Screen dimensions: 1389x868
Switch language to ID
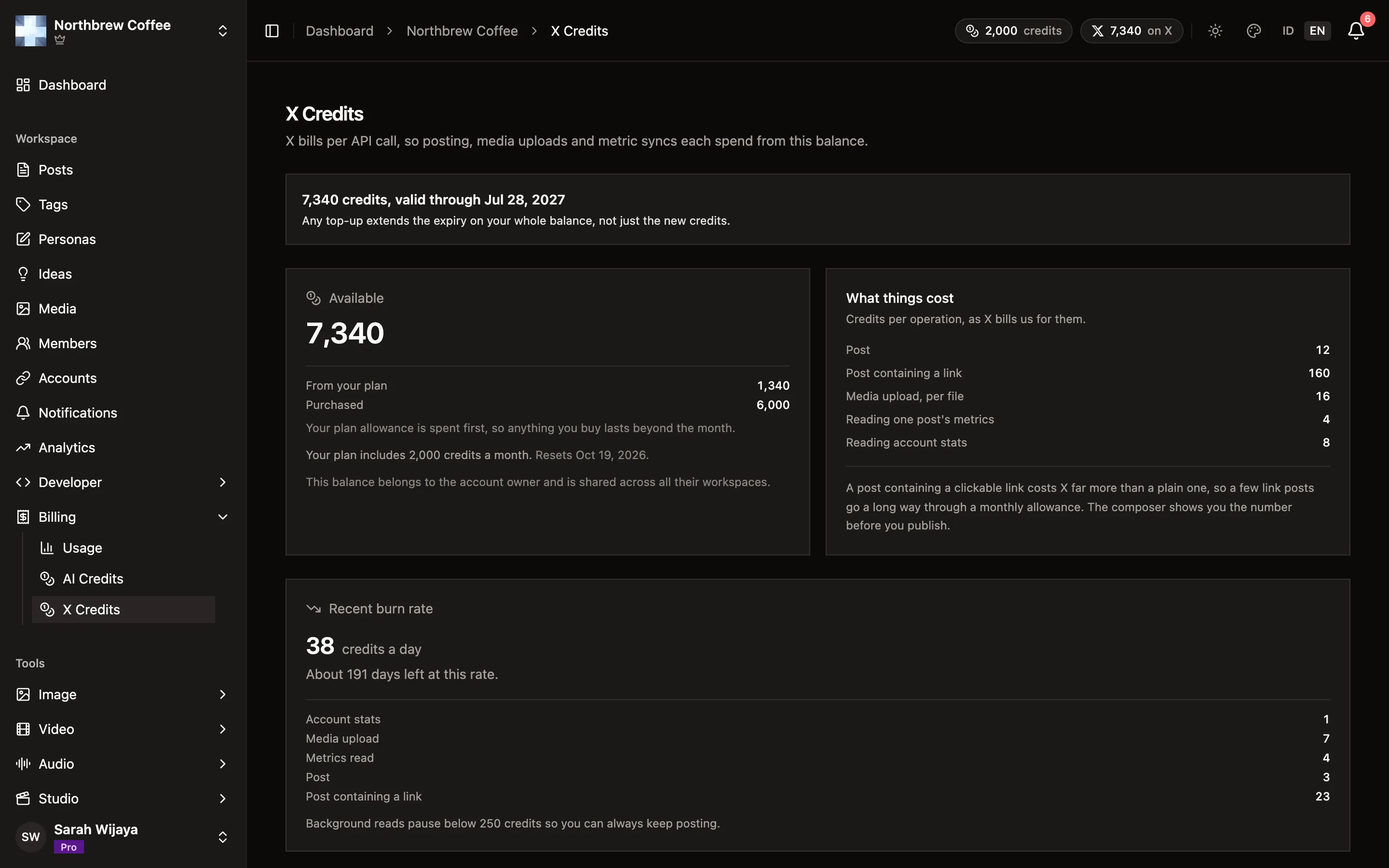1288,31
